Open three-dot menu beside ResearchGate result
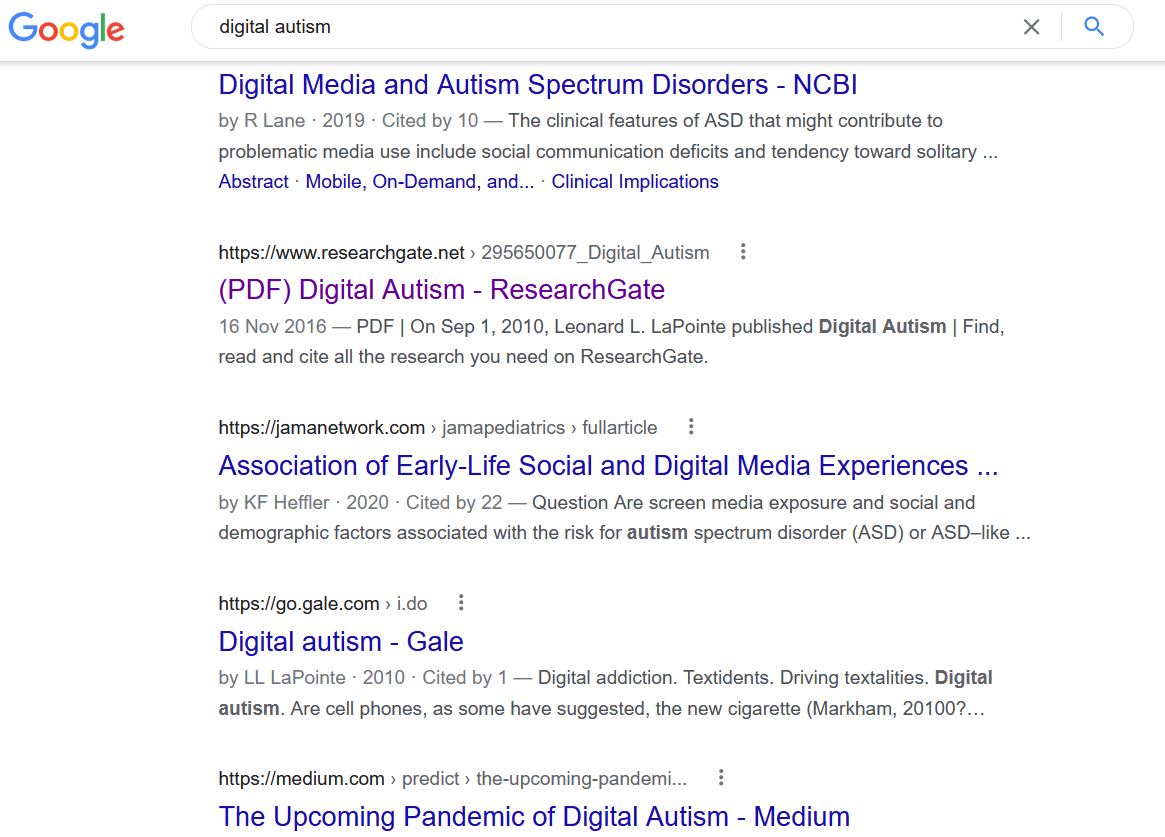Image resolution: width=1165 pixels, height=837 pixels. tap(743, 252)
